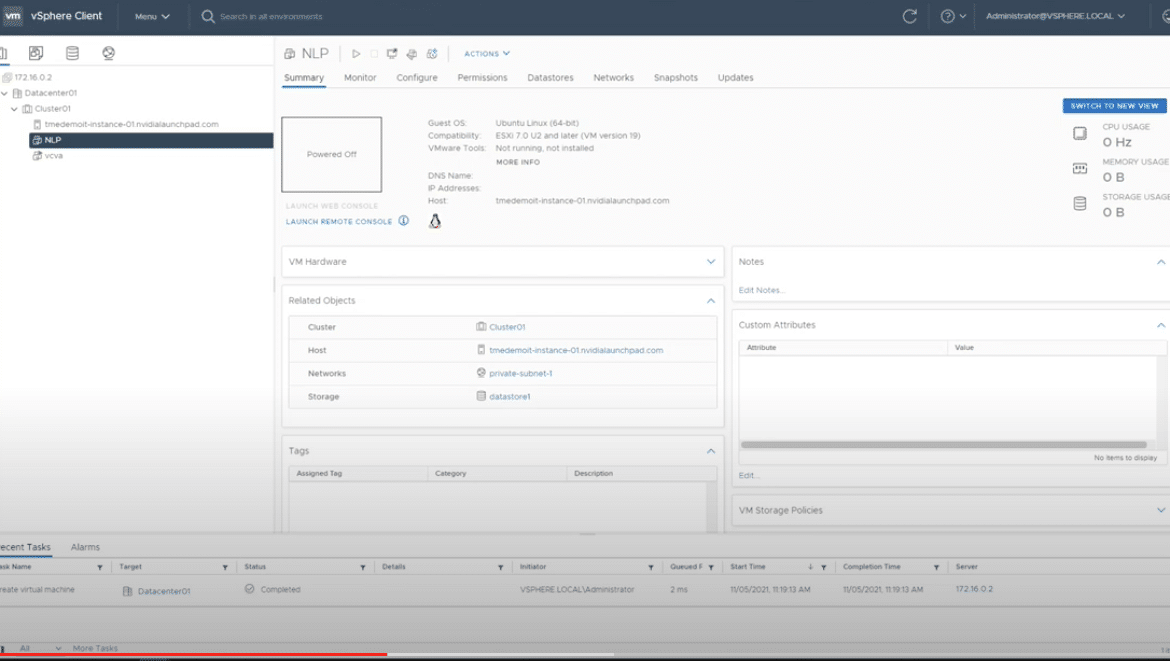Collapse the Tags panel
This screenshot has width=1170, height=661.
pyautogui.click(x=711, y=451)
